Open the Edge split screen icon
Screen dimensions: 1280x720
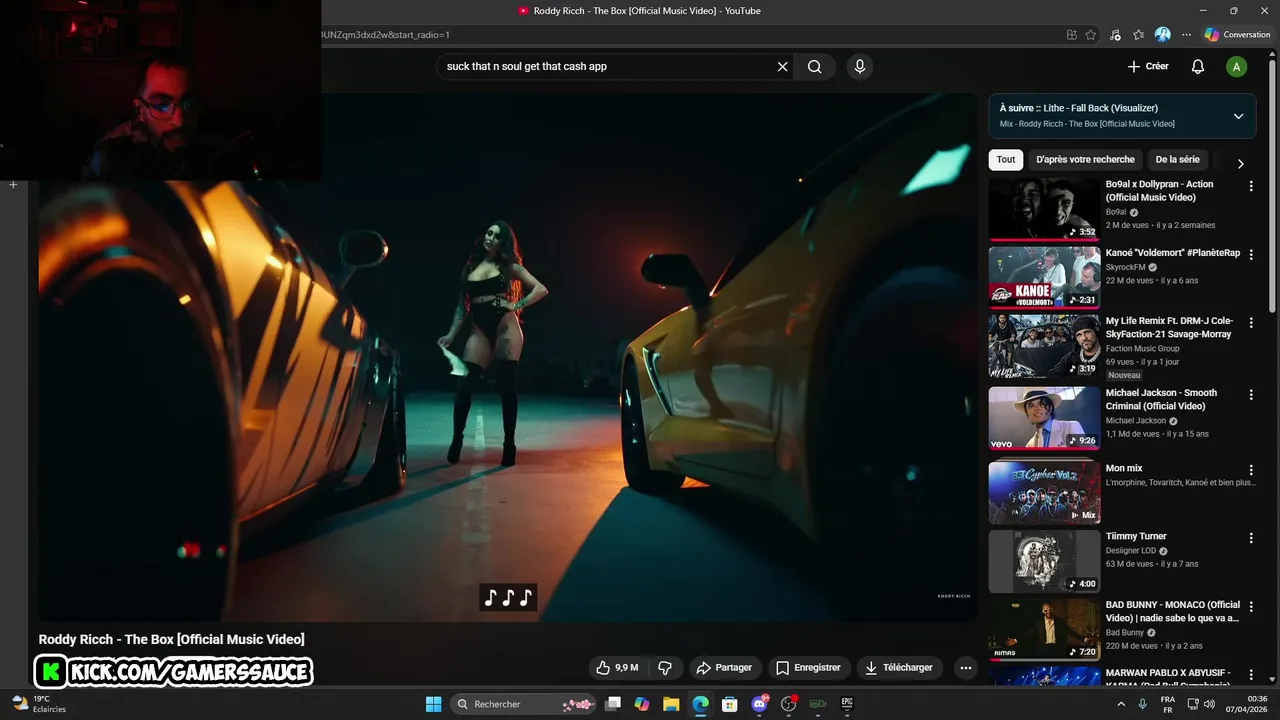pyautogui.click(x=1072, y=34)
